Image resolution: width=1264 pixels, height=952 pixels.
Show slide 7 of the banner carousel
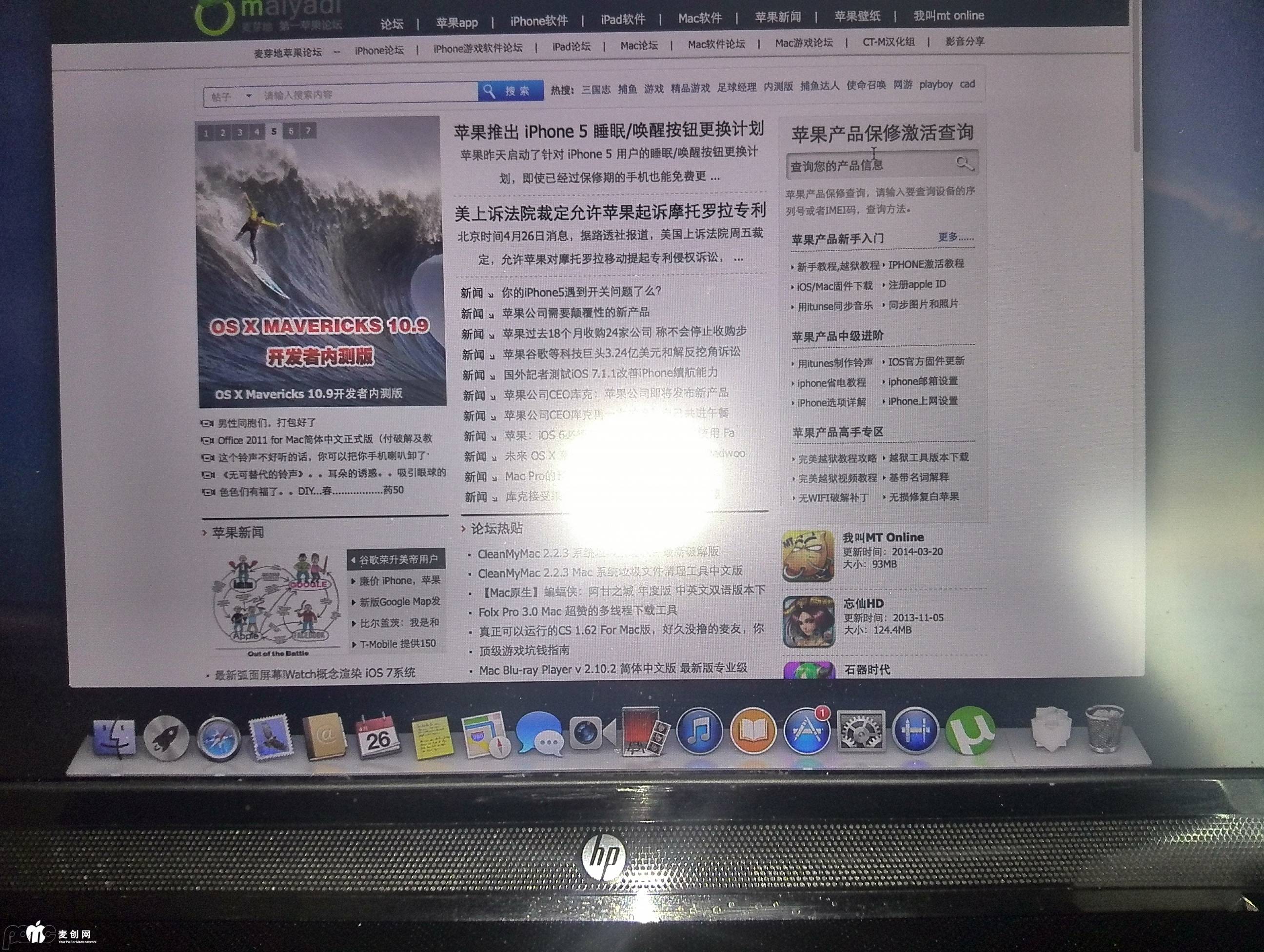click(308, 131)
